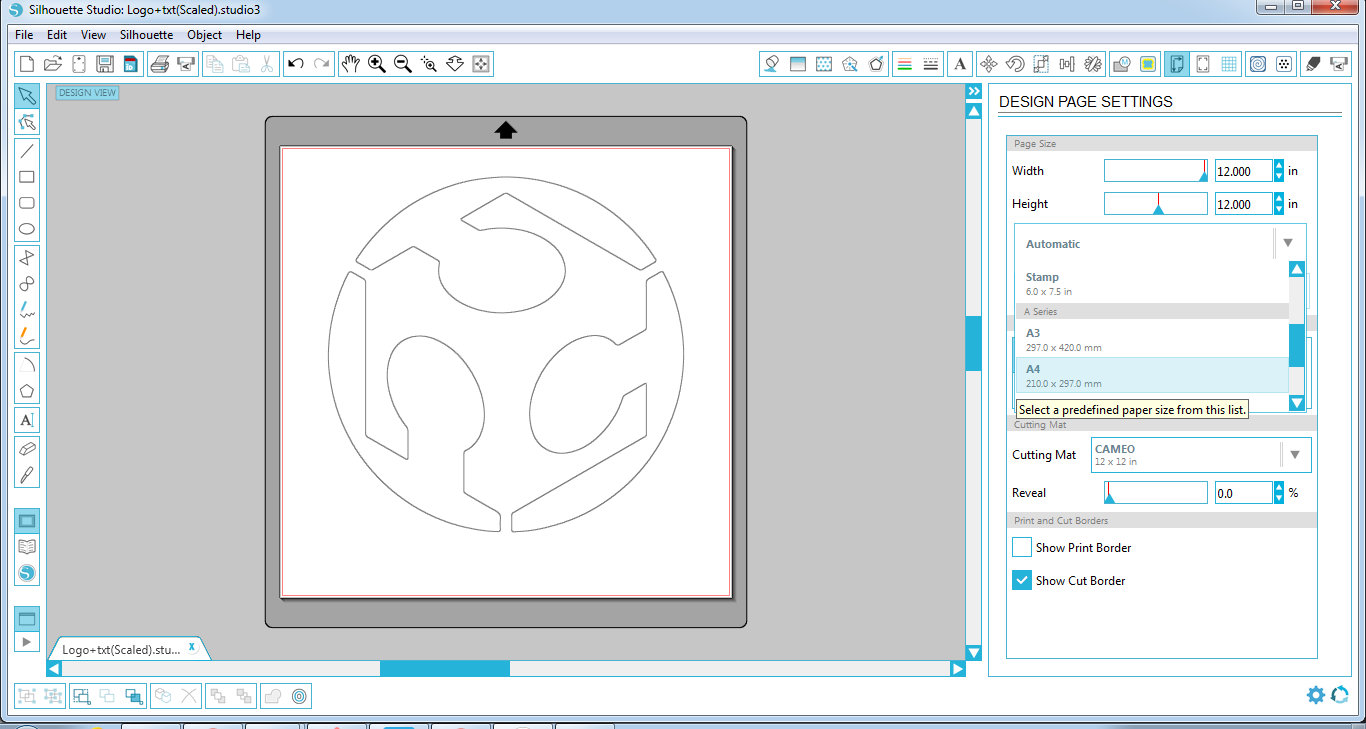Click the Fit to Window icon
Viewport: 1366px width, 729px height.
481,64
